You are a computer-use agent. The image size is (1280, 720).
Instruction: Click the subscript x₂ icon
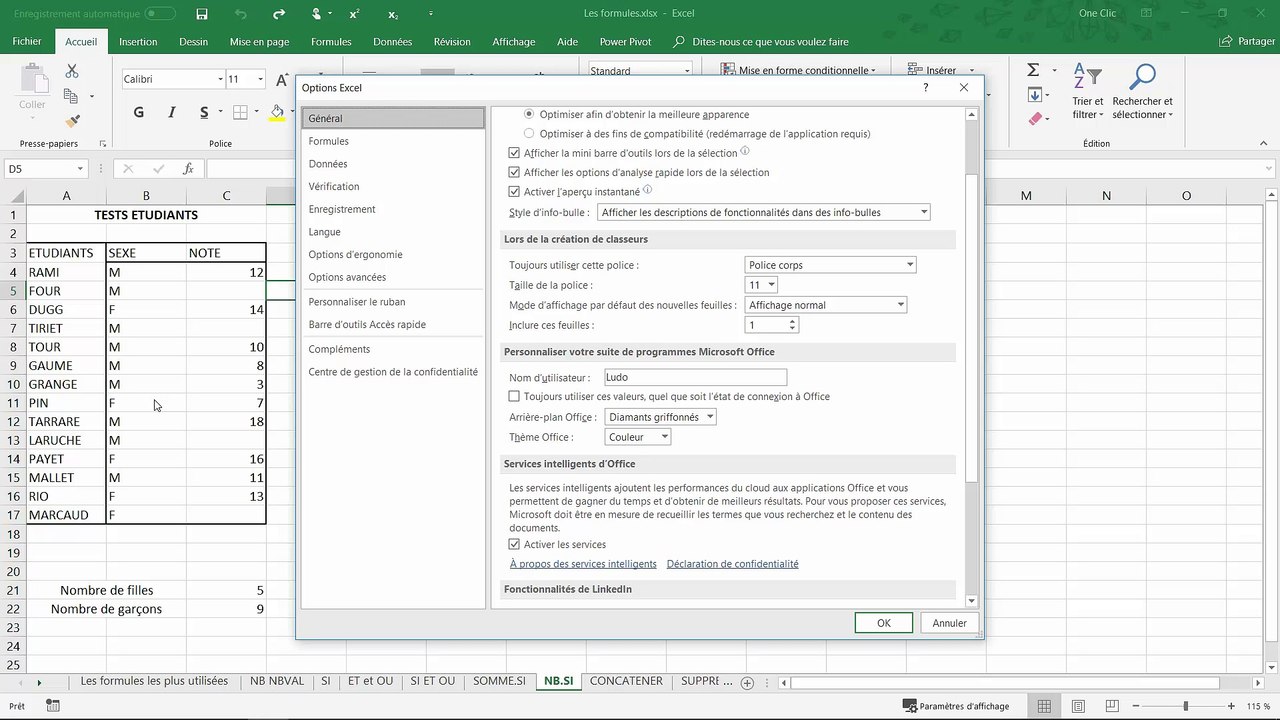[393, 14]
